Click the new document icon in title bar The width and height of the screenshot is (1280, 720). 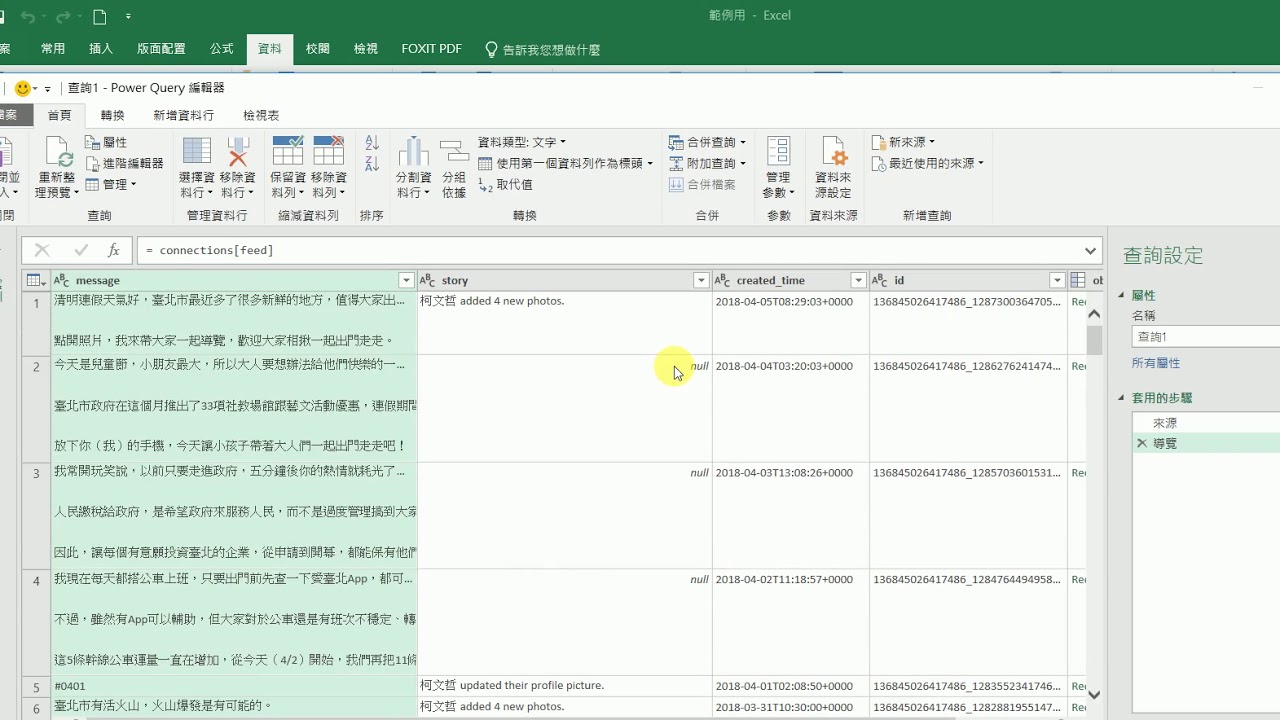tap(99, 17)
